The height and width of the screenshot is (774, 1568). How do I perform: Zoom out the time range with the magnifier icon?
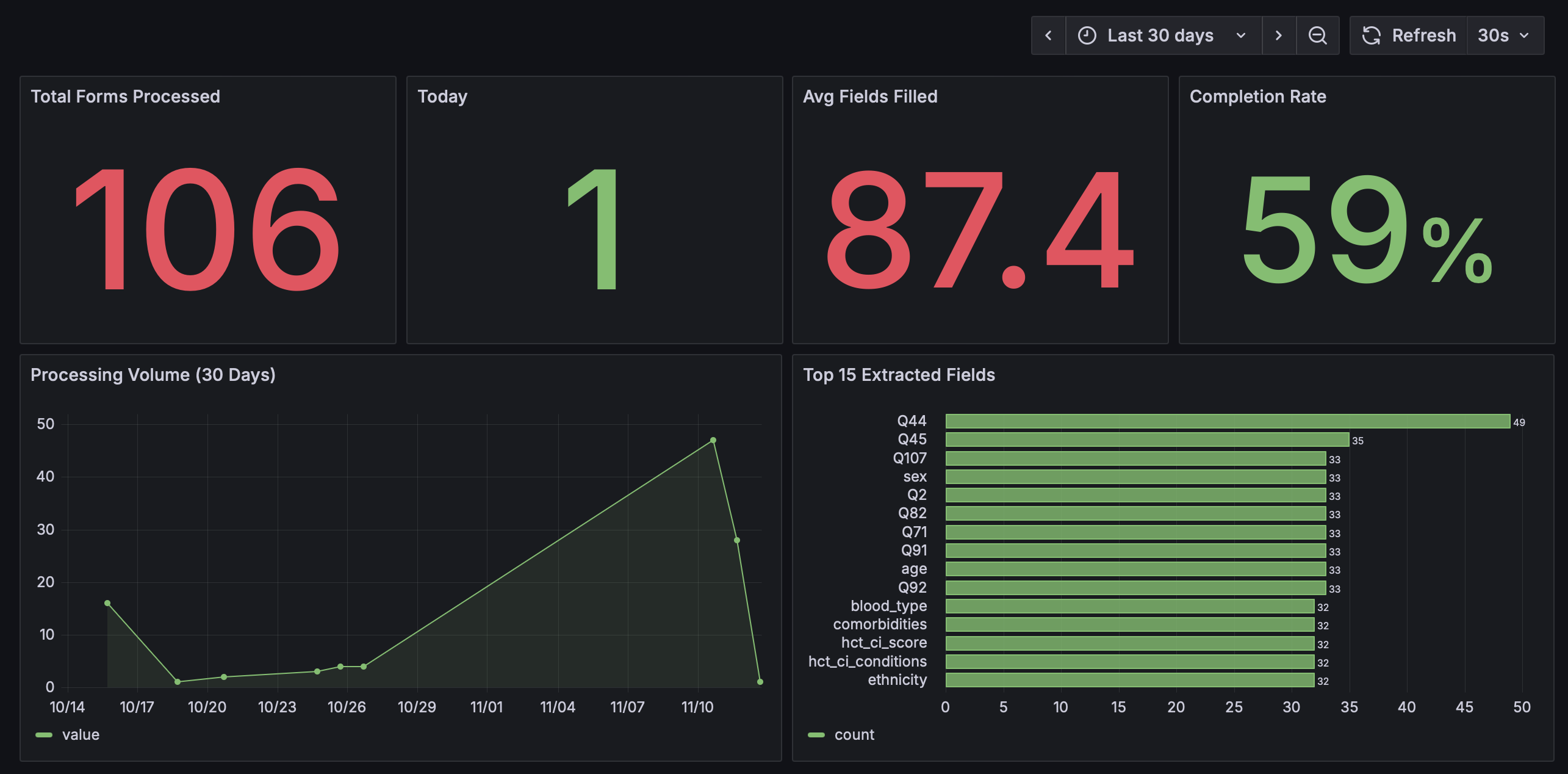tap(1318, 35)
